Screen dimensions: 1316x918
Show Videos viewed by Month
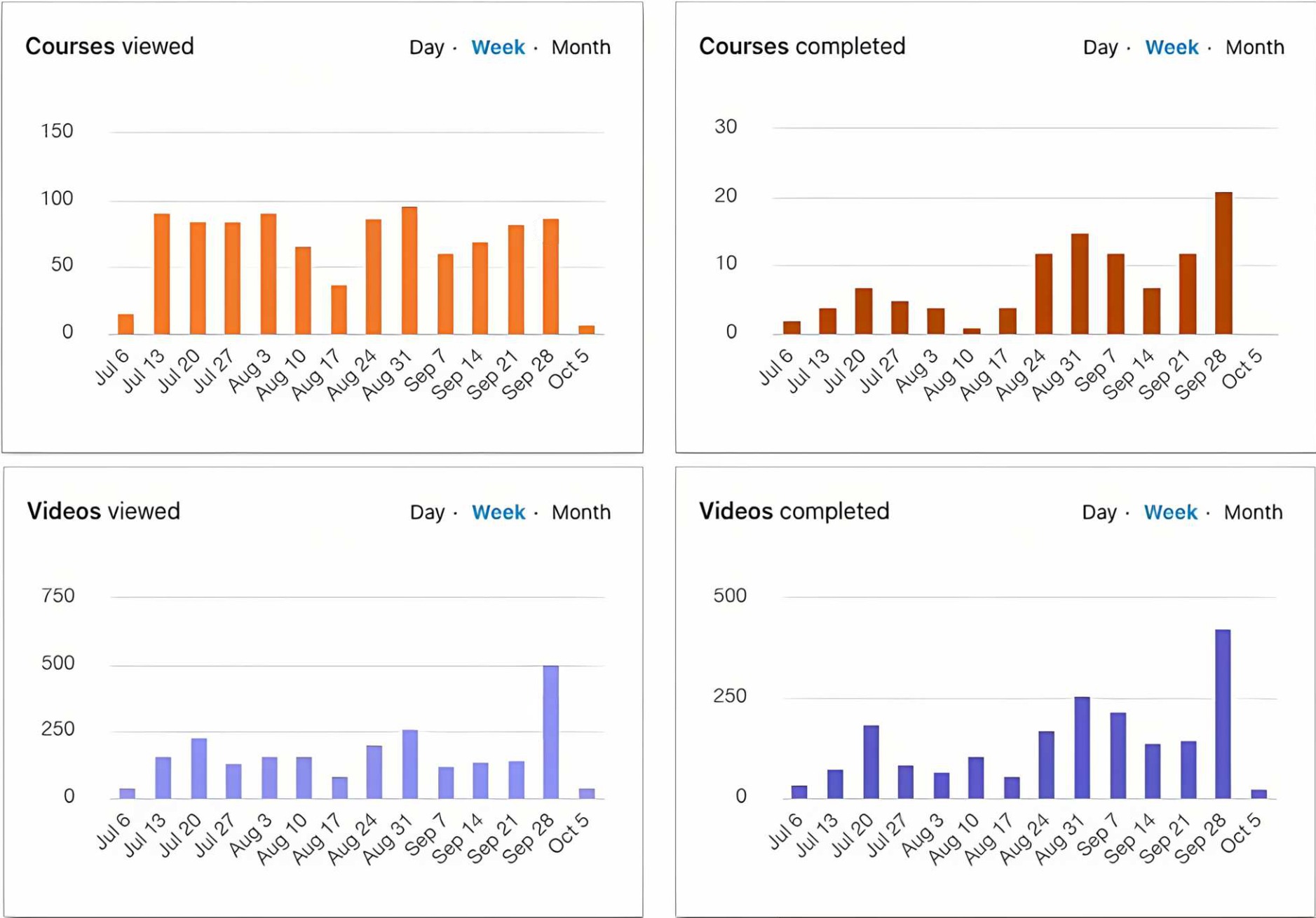coord(581,512)
